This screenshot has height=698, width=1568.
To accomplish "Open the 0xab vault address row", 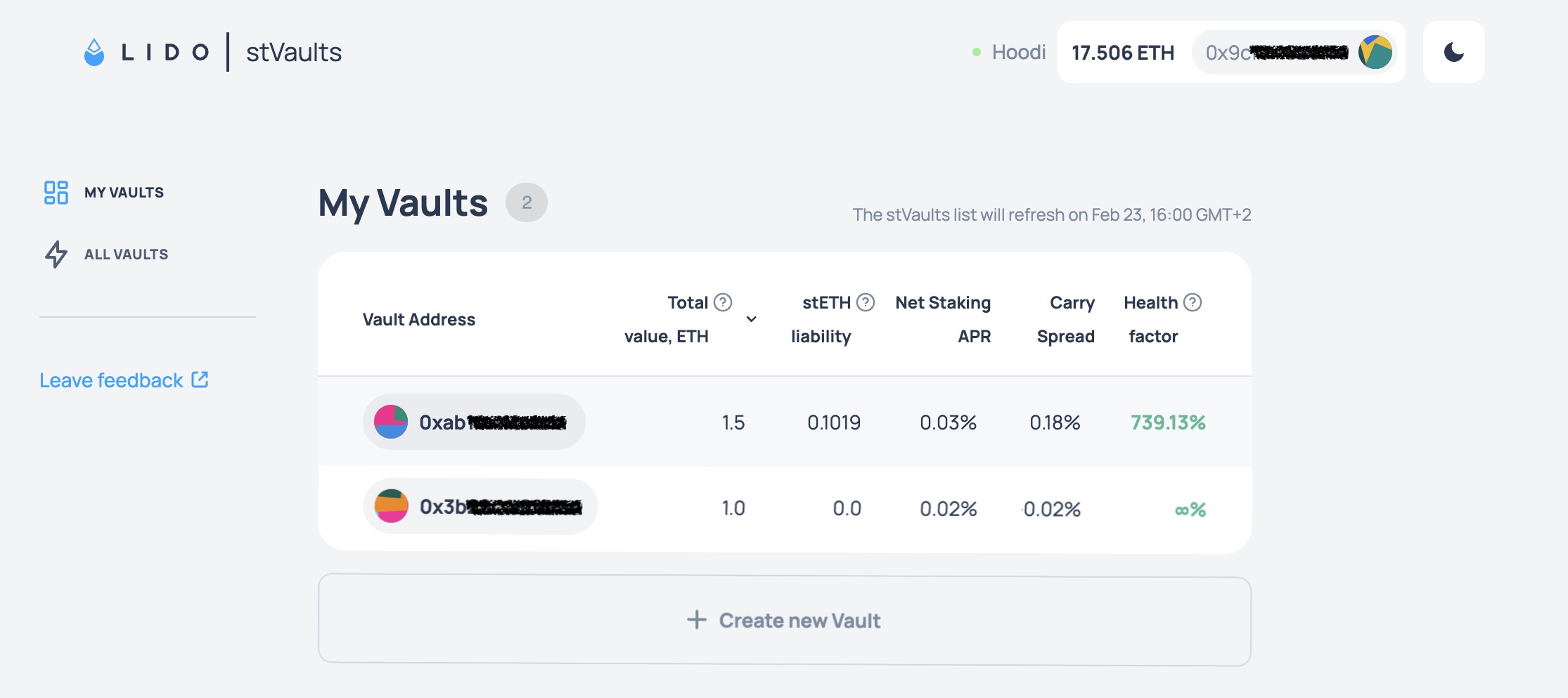I will (492, 422).
